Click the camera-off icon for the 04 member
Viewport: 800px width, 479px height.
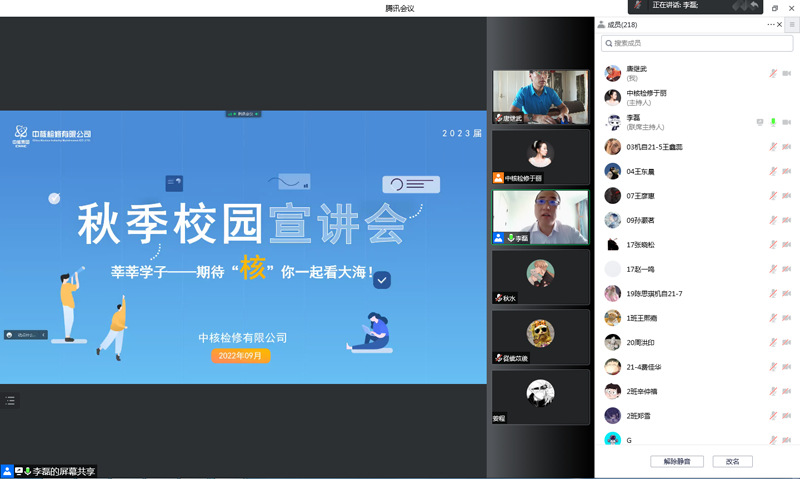coord(787,171)
